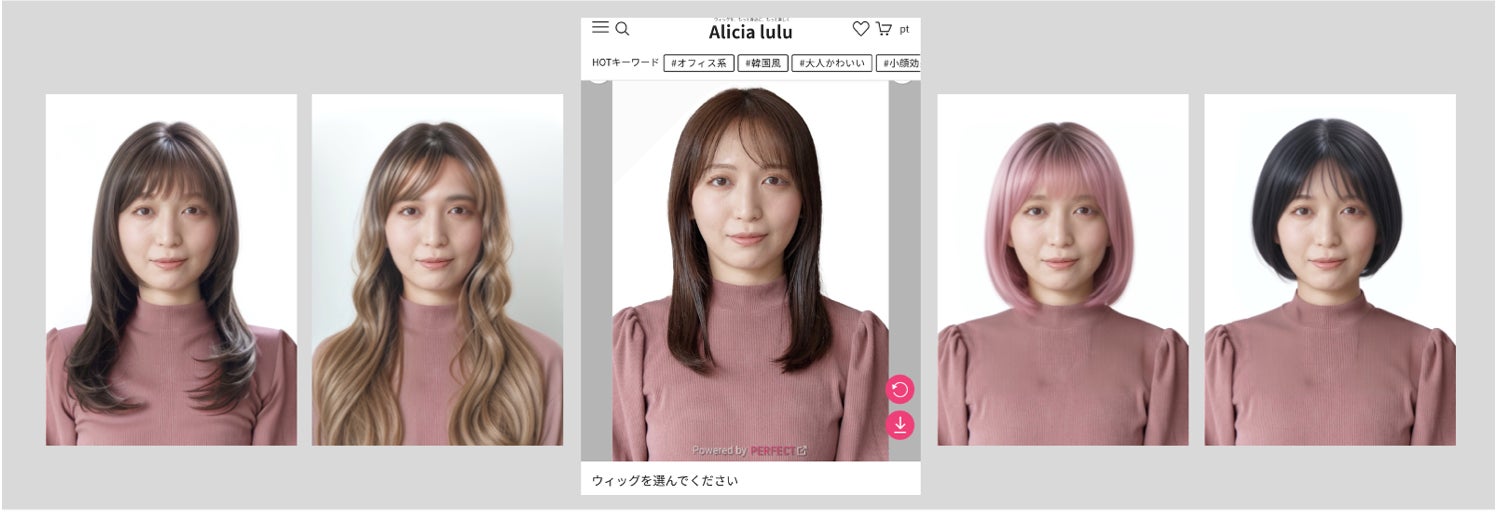Click the magnifying glass search icon
The image size is (1500, 513).
point(622,29)
